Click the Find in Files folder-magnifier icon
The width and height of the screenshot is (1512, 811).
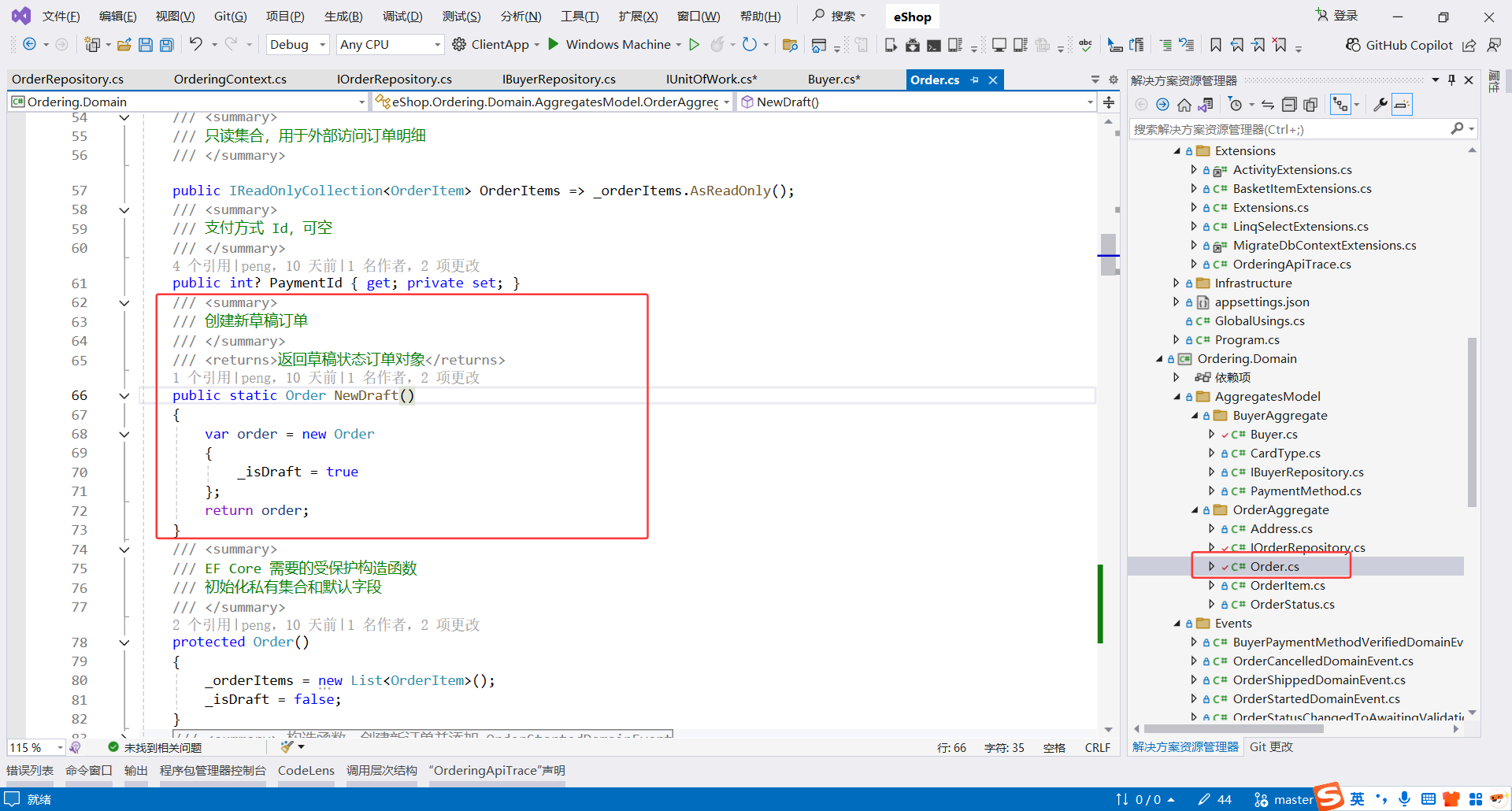(x=790, y=44)
